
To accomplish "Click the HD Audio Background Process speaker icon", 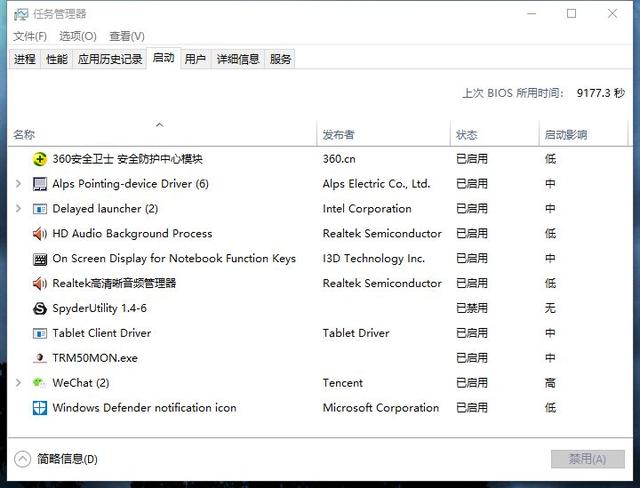I will (x=40, y=234).
